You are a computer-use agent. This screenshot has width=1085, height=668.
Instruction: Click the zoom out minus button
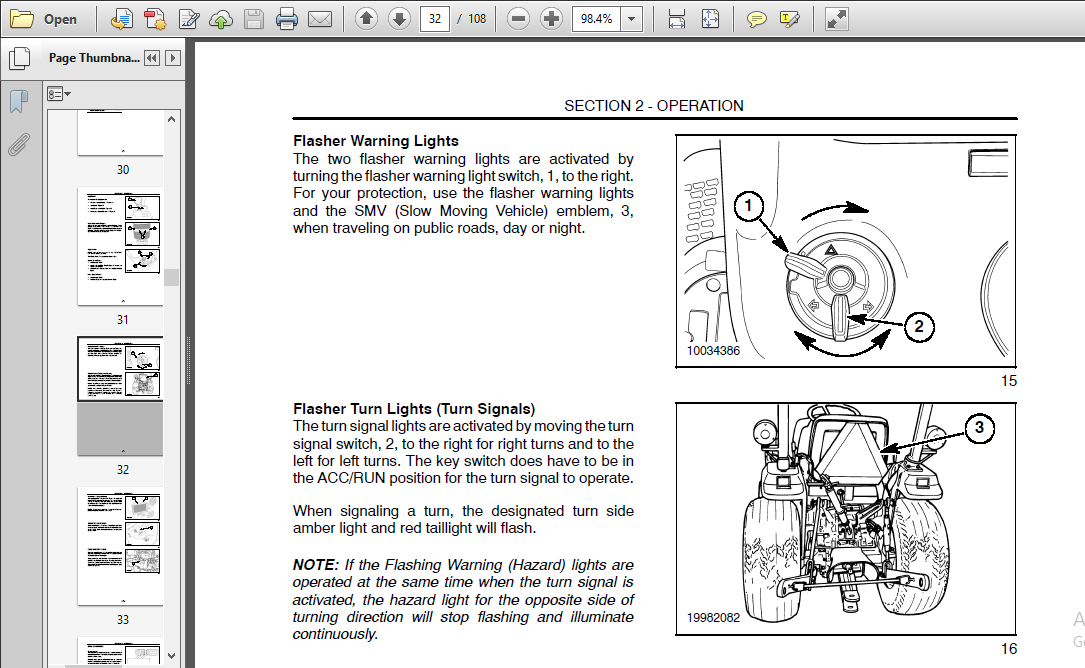(518, 19)
